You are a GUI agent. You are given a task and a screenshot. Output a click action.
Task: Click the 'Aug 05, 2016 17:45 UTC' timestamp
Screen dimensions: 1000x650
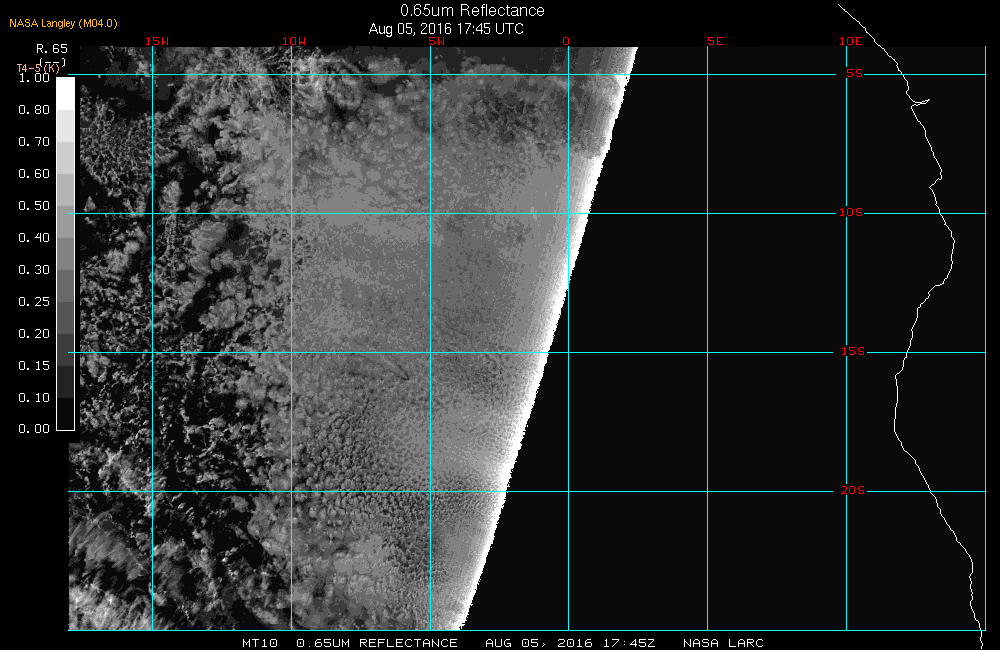[x=446, y=29]
